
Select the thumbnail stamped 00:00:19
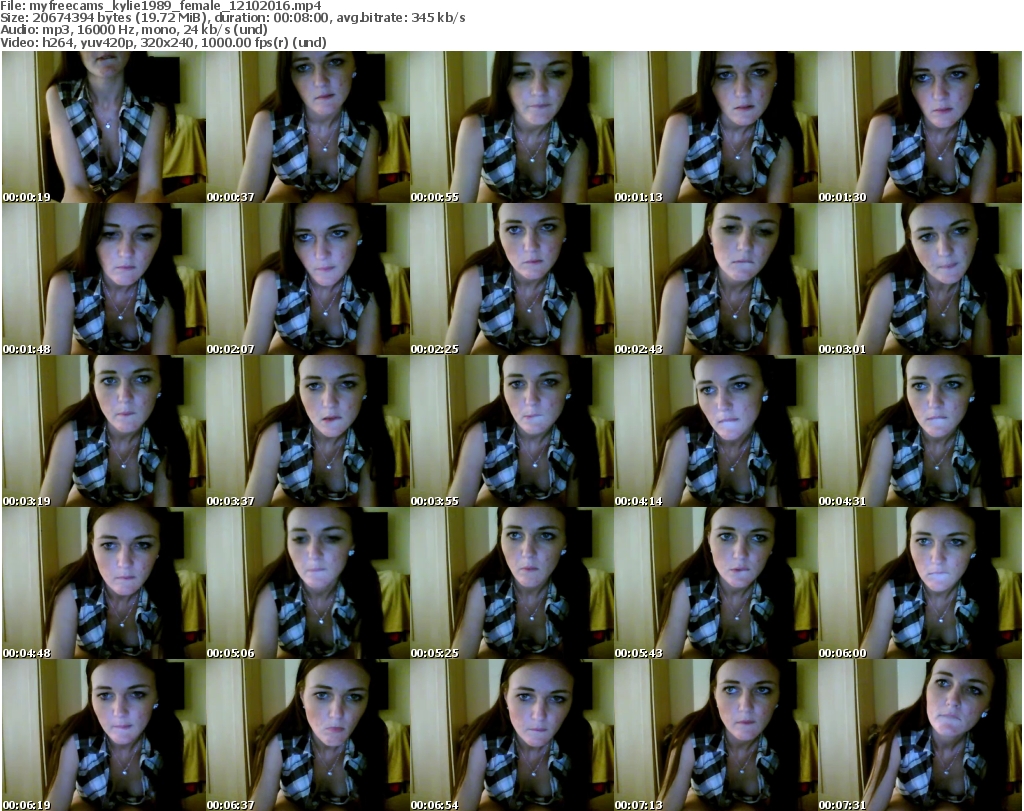point(104,127)
